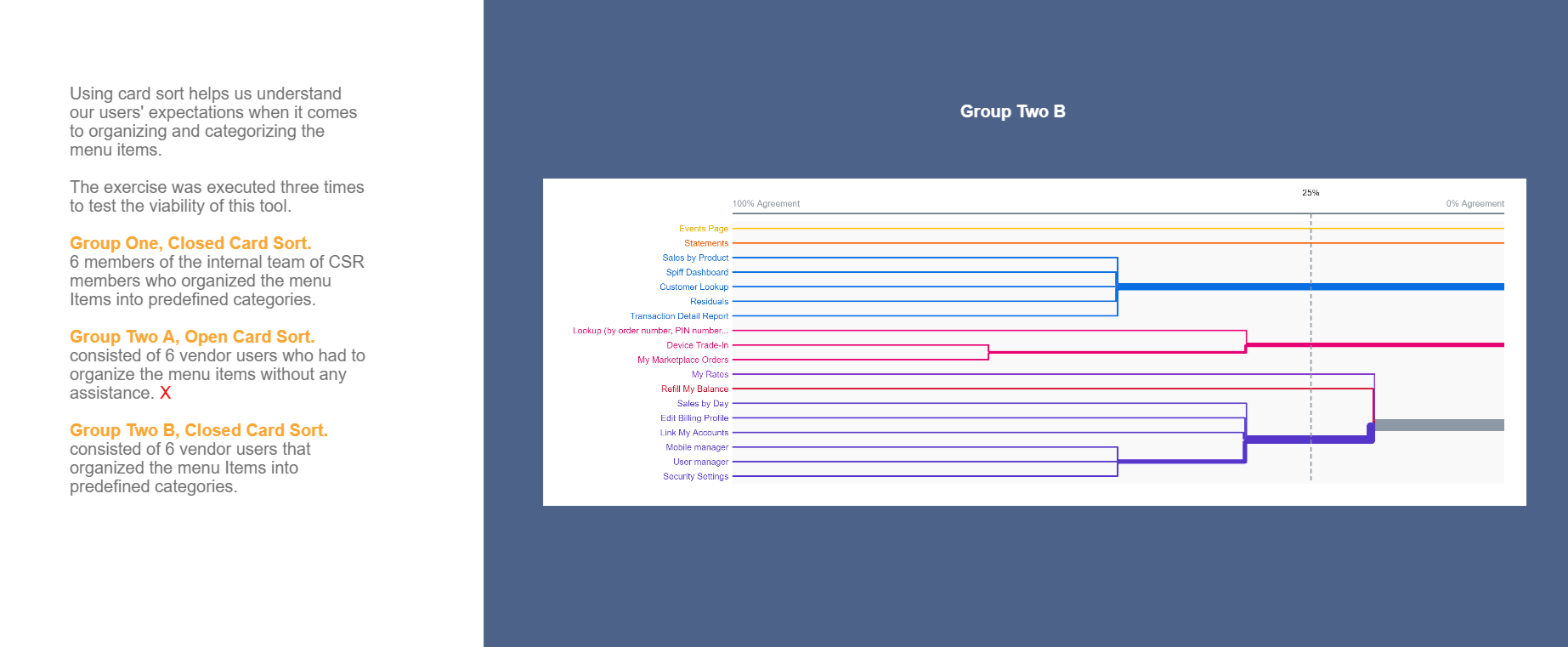The width and height of the screenshot is (1568, 647).
Task: Select the Statements dendrogram item
Action: [705, 243]
